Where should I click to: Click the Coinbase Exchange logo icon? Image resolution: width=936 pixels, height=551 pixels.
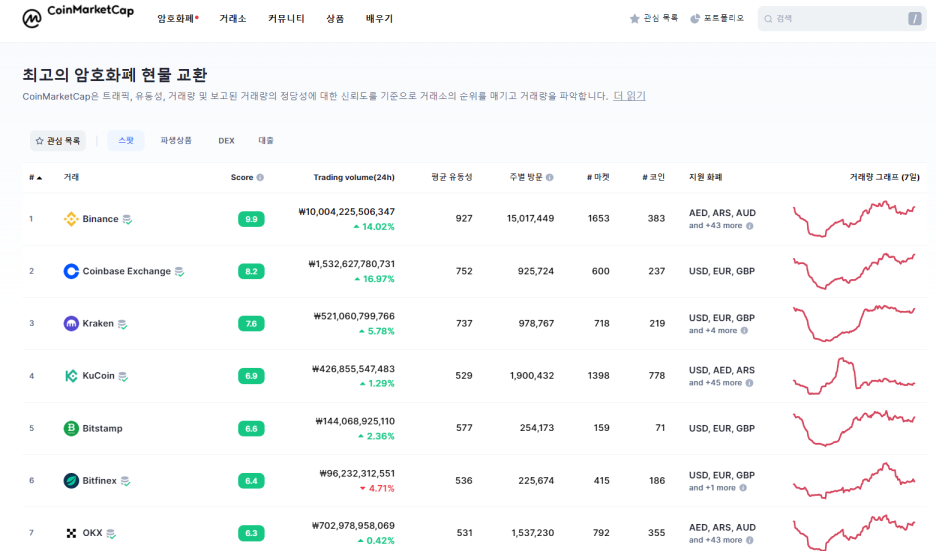[71, 271]
